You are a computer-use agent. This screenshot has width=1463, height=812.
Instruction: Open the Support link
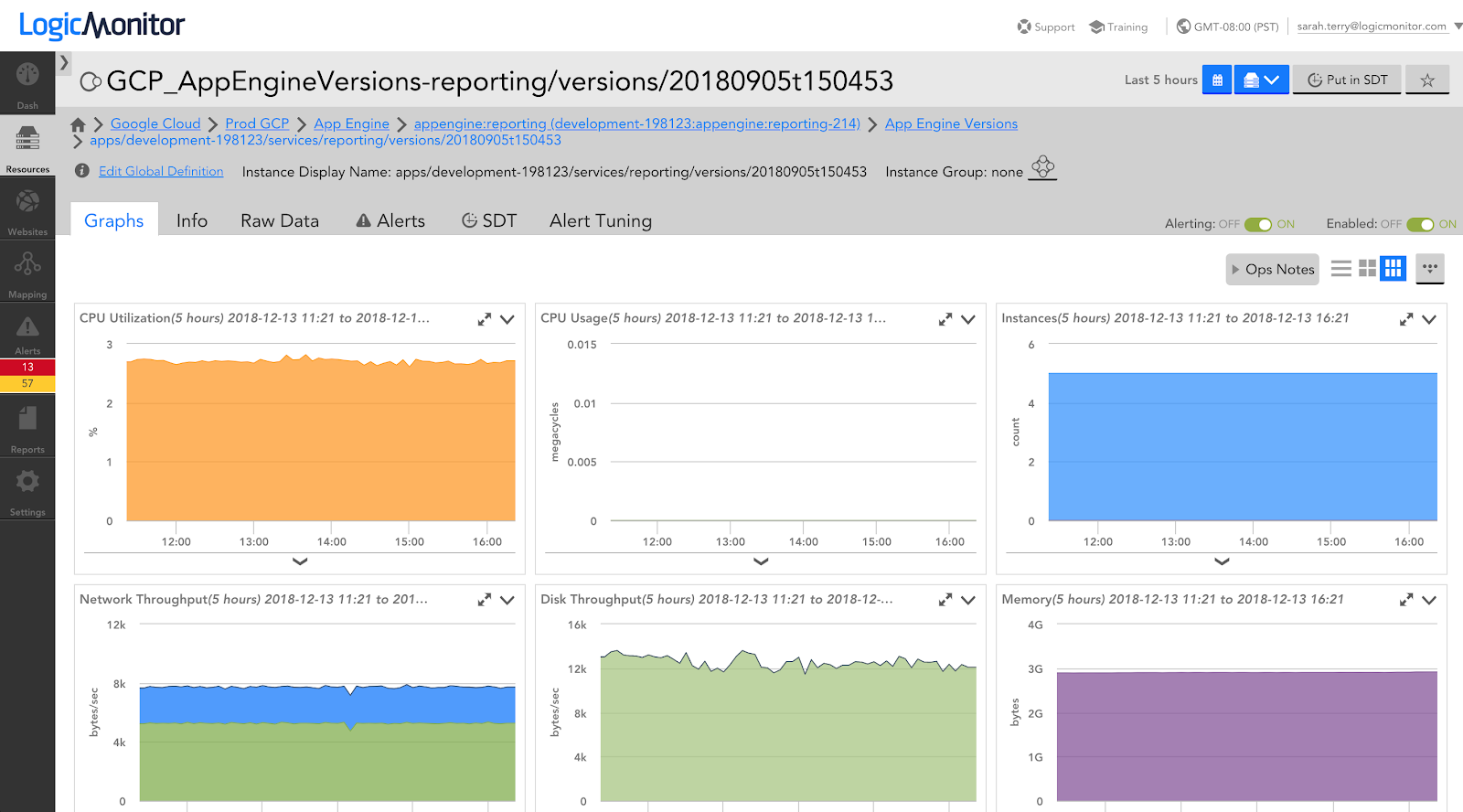click(x=1046, y=27)
